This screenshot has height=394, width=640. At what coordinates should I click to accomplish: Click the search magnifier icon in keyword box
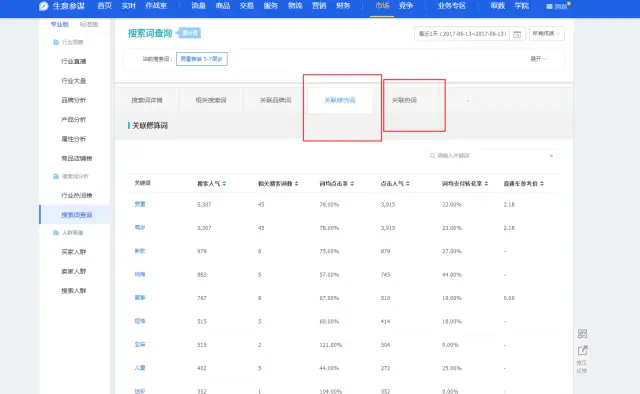click(432, 156)
